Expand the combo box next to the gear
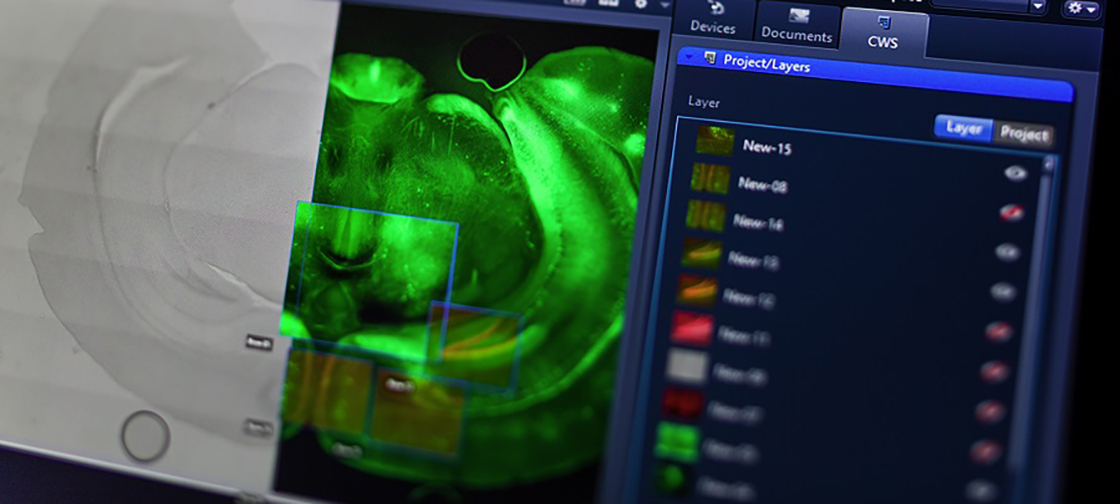 pyautogui.click(x=1037, y=7)
